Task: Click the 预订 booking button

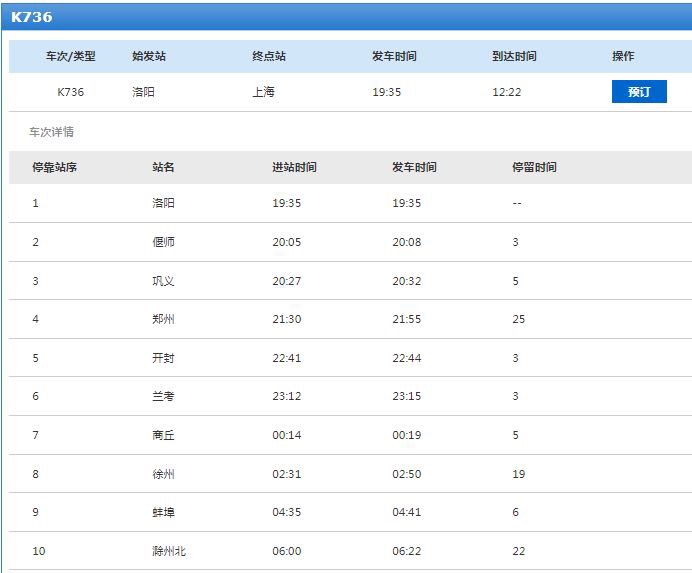Action: click(639, 91)
